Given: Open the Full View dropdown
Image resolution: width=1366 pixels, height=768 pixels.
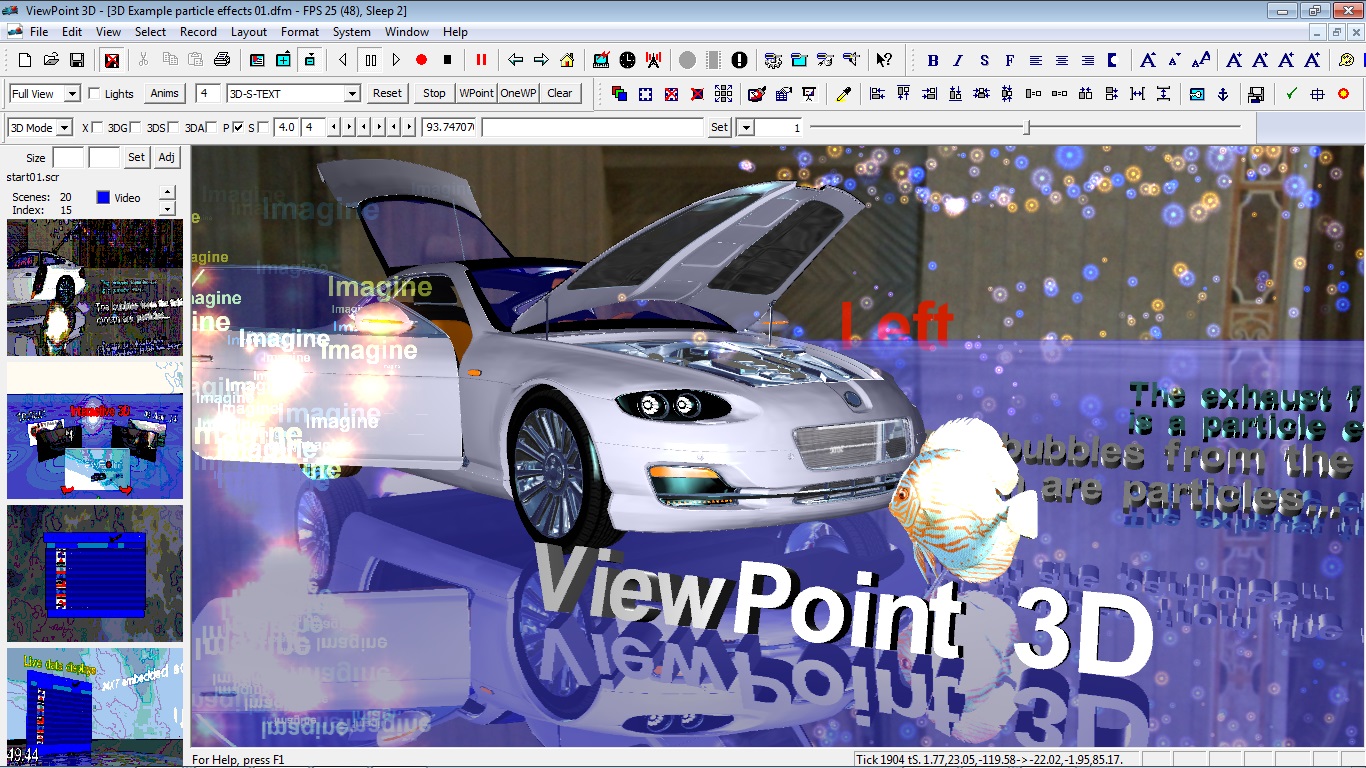Looking at the screenshot, I should (x=72, y=94).
